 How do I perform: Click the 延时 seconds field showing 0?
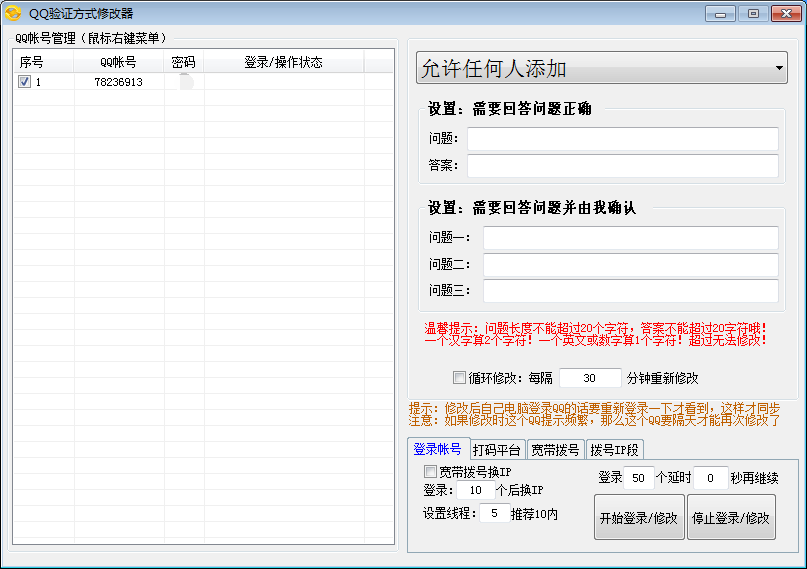coord(711,478)
